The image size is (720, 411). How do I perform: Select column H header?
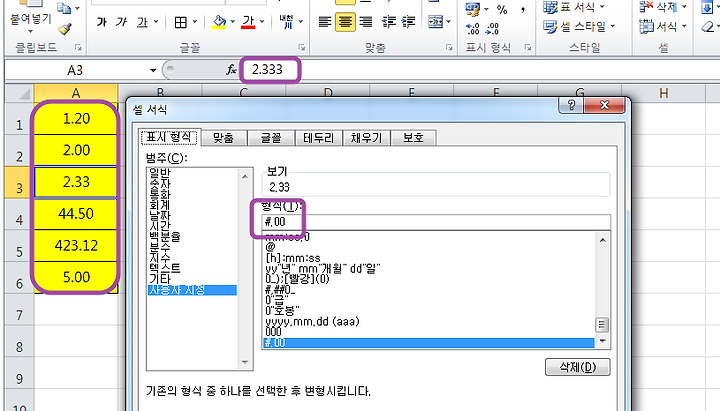[x=663, y=93]
